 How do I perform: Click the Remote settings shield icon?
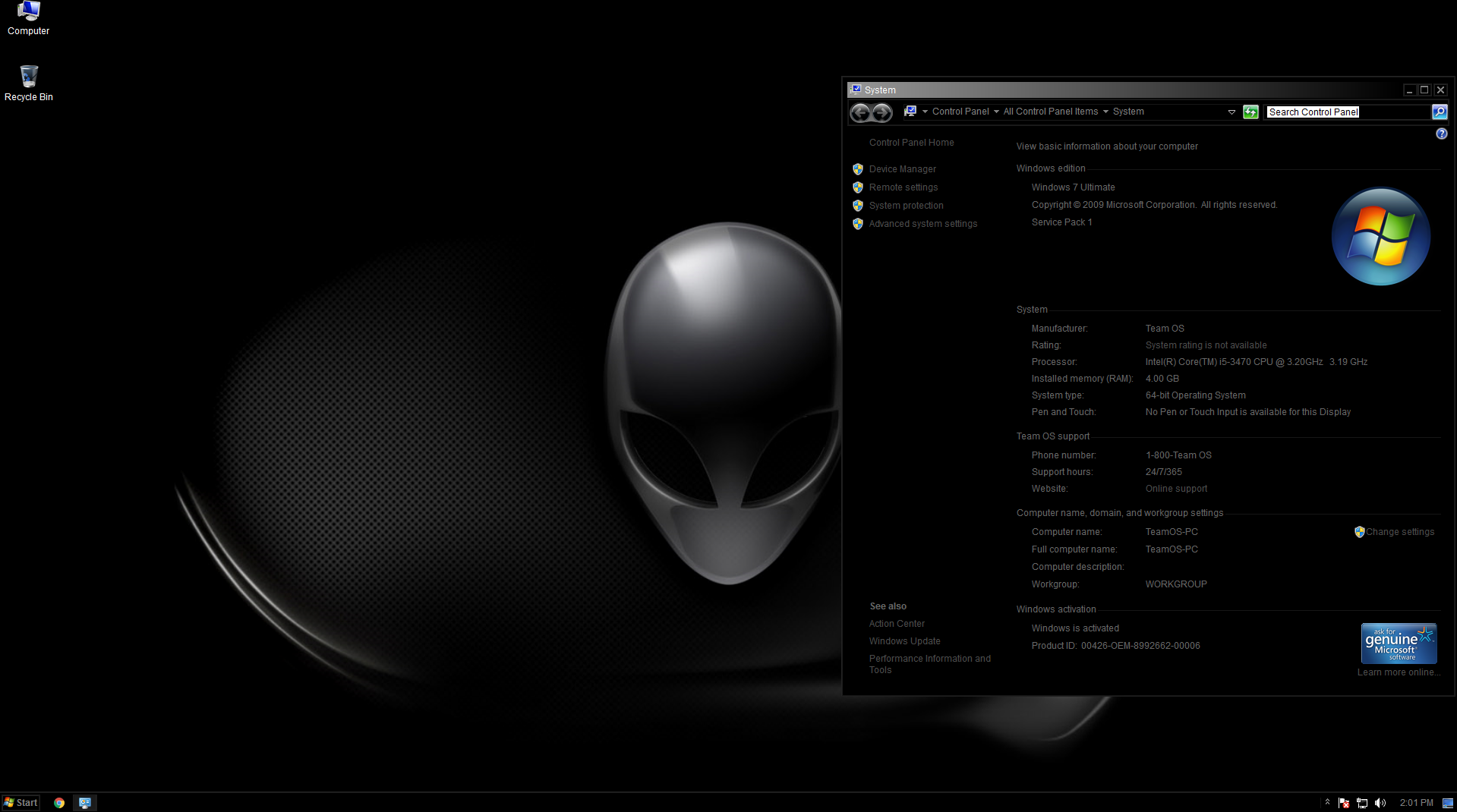[x=857, y=187]
